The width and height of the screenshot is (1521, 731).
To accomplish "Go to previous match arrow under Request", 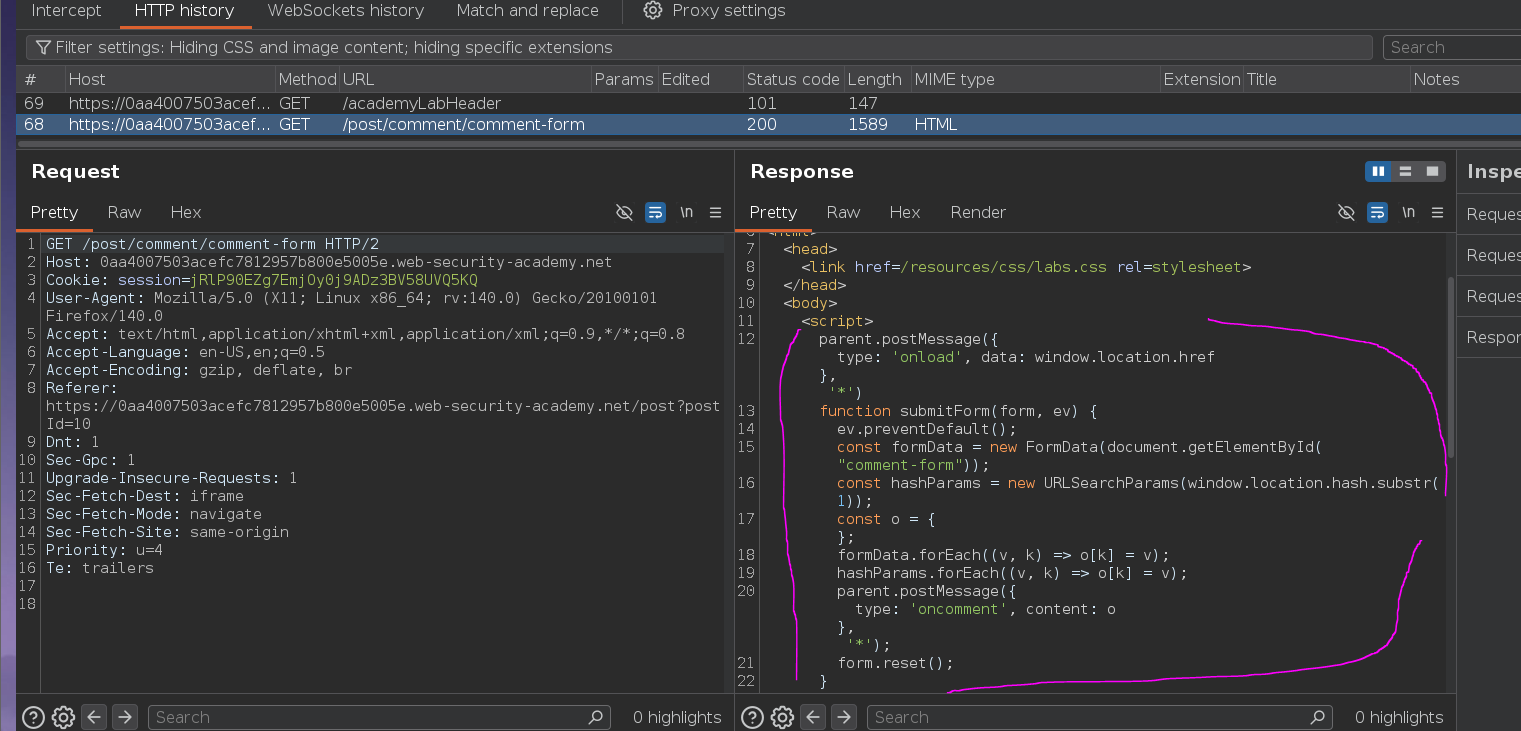I will tap(94, 717).
